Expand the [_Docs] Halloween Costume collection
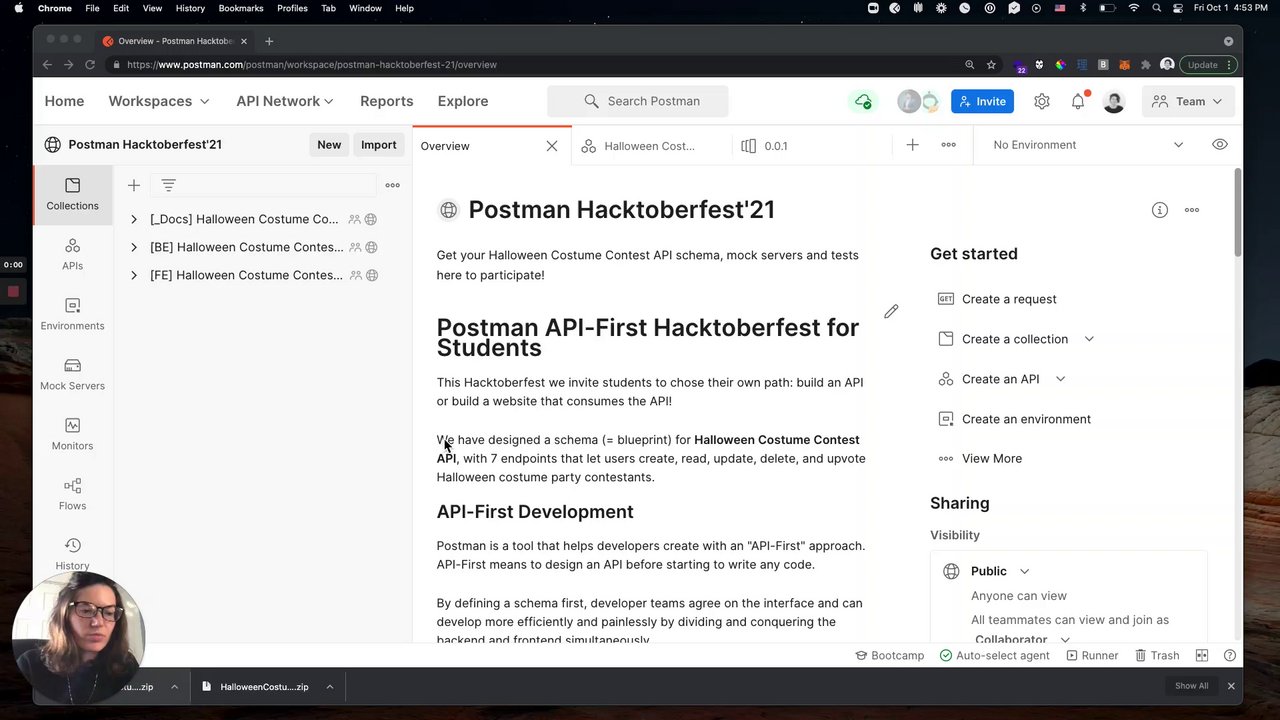This screenshot has width=1280, height=720. [133, 219]
